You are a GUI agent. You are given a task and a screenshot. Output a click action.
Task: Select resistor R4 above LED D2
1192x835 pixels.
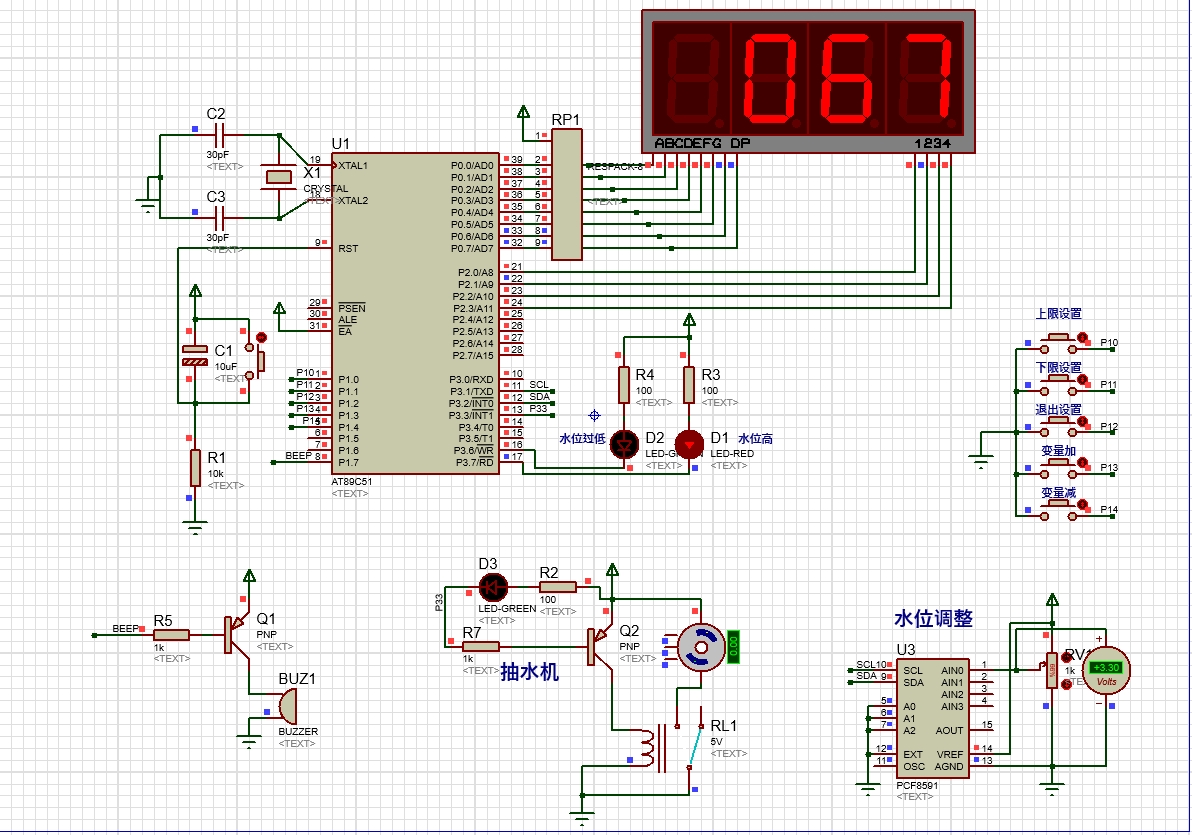point(623,385)
